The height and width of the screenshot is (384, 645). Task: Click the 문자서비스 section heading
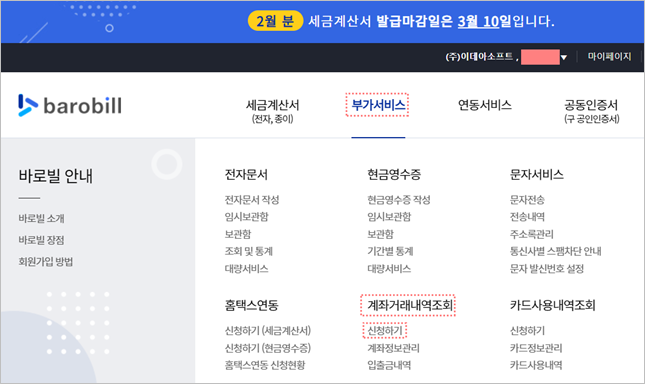click(537, 174)
